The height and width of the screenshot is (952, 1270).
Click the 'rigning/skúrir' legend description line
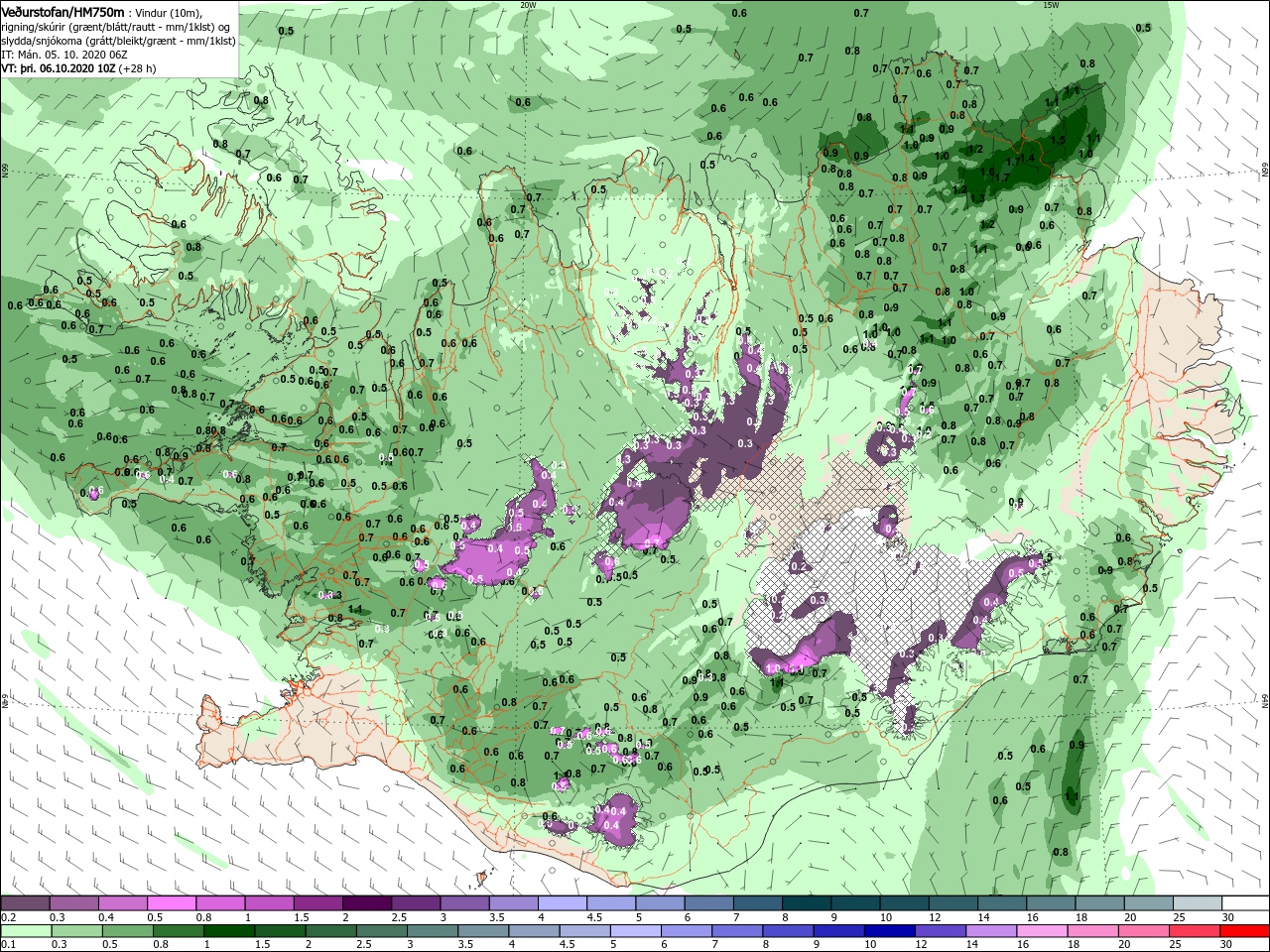(115, 27)
